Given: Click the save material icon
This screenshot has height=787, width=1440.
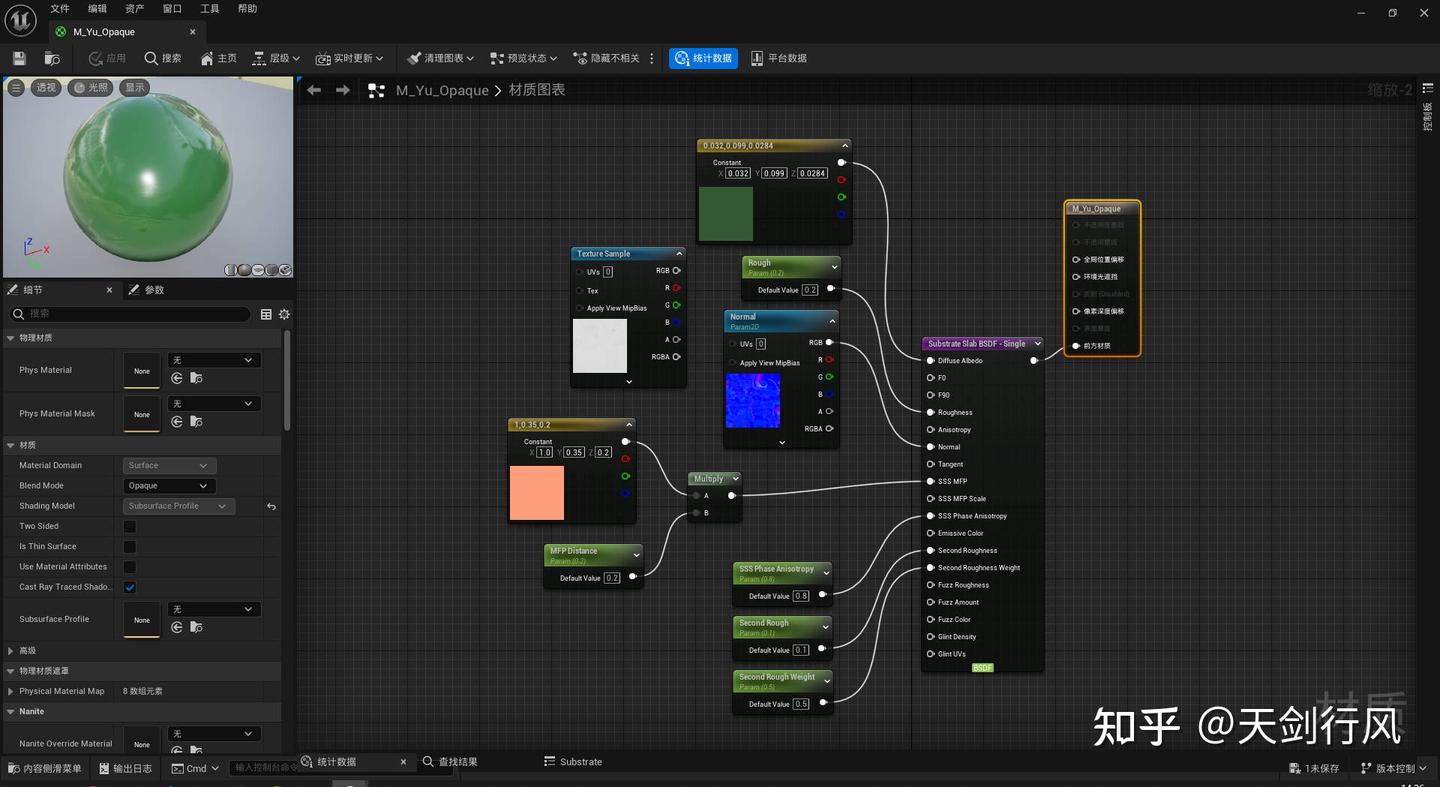Looking at the screenshot, I should coord(19,58).
